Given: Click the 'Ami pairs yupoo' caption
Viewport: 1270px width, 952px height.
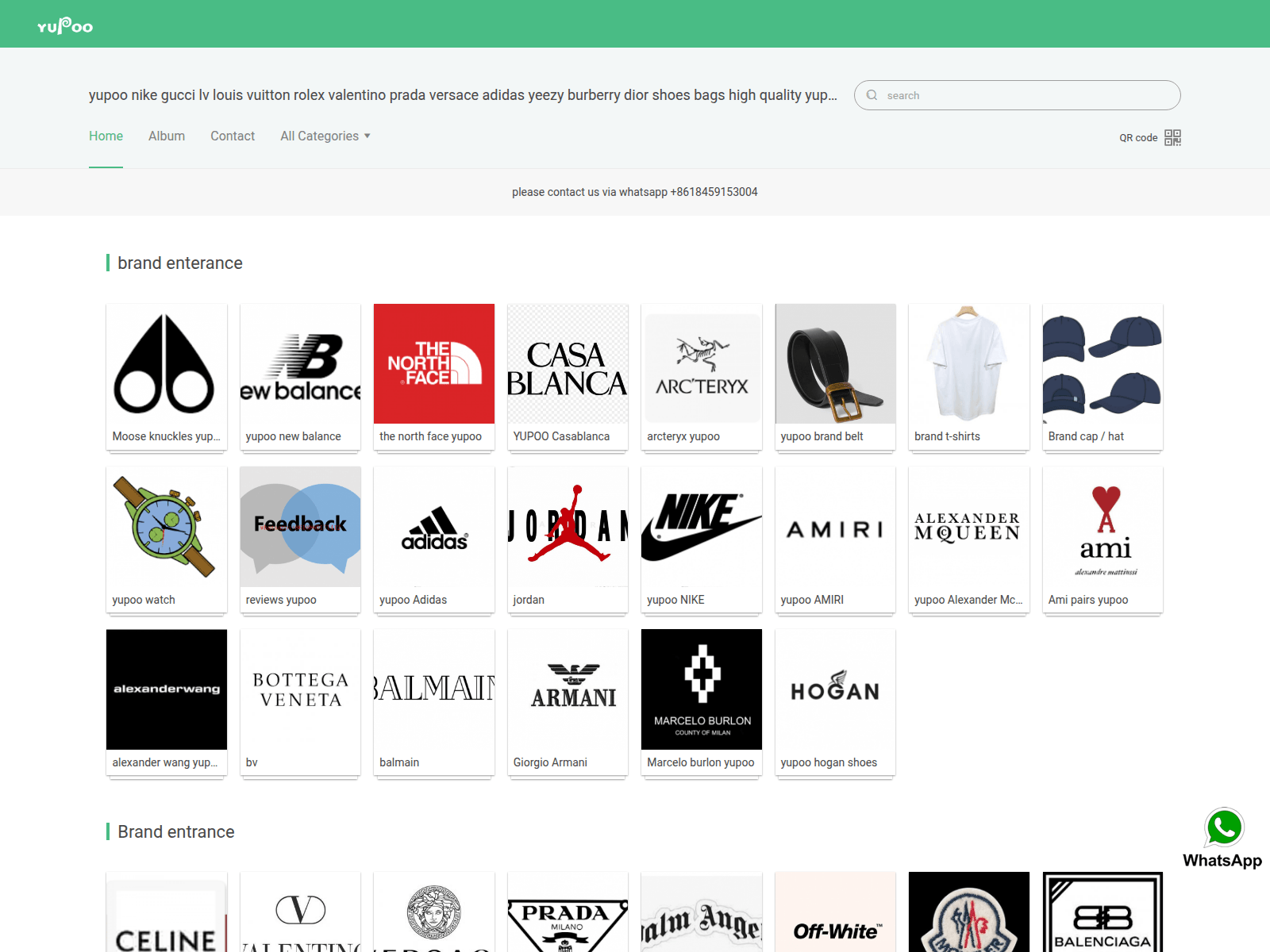Looking at the screenshot, I should pos(1088,600).
